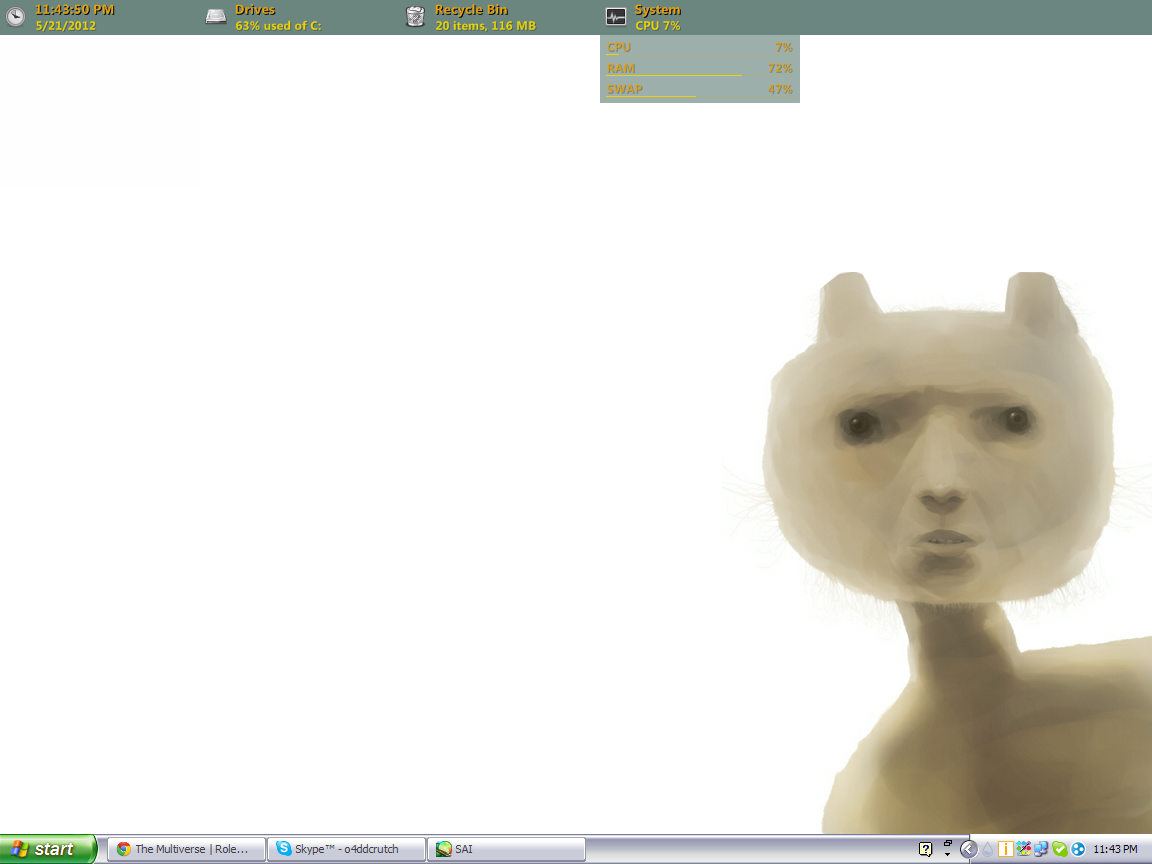Click the help question-mark icon on taskbar
The image size is (1152, 864).
(x=926, y=849)
